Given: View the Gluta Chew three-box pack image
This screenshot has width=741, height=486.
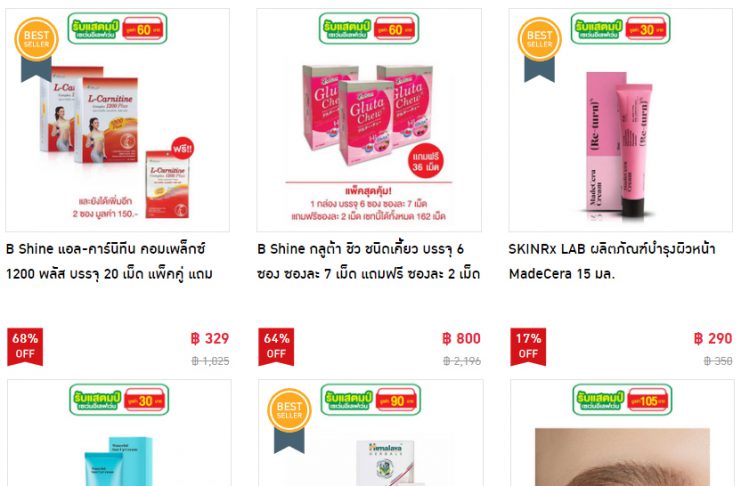Looking at the screenshot, I should (x=369, y=120).
